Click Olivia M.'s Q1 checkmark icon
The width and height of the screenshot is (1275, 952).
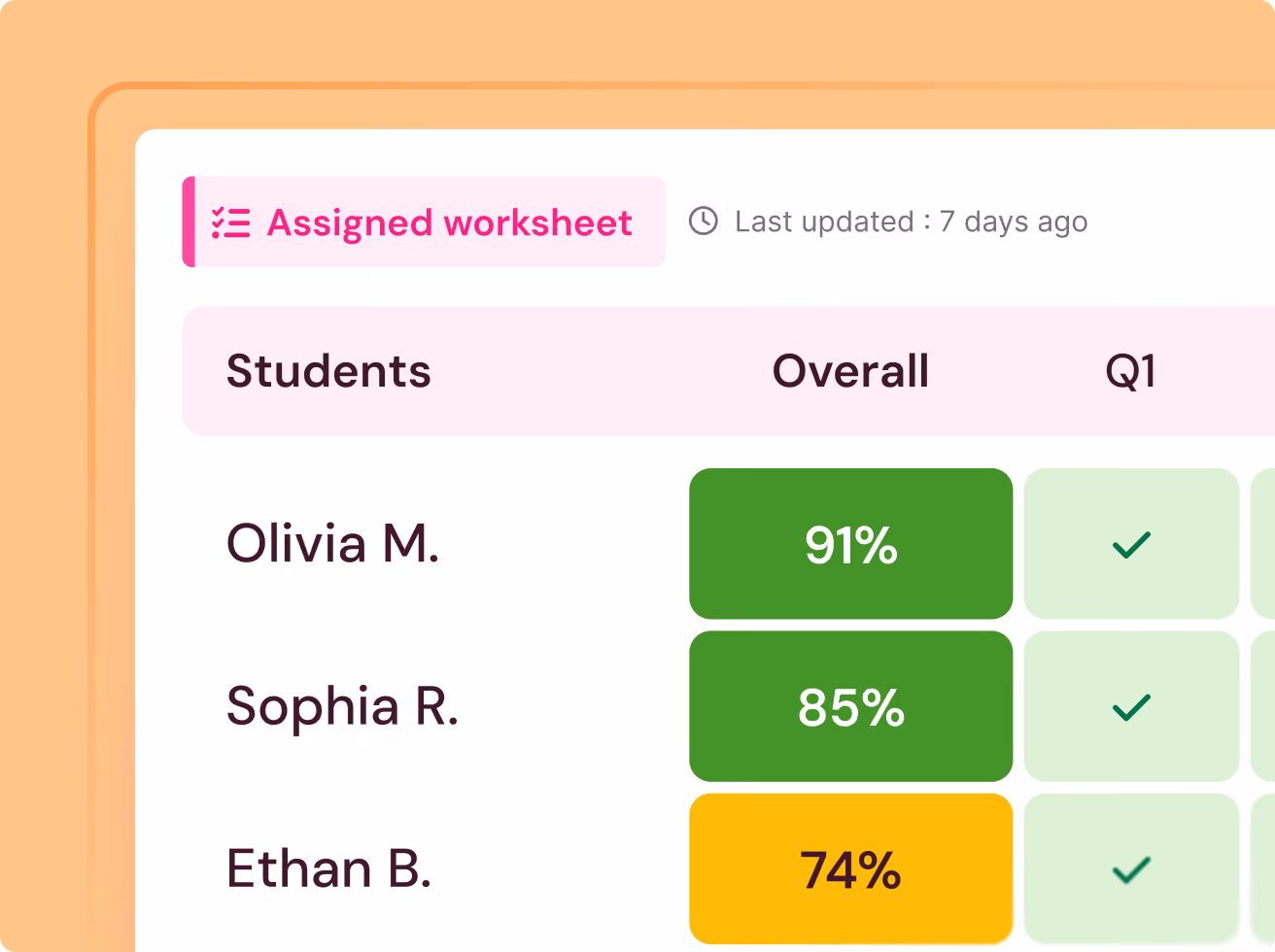coord(1131,545)
